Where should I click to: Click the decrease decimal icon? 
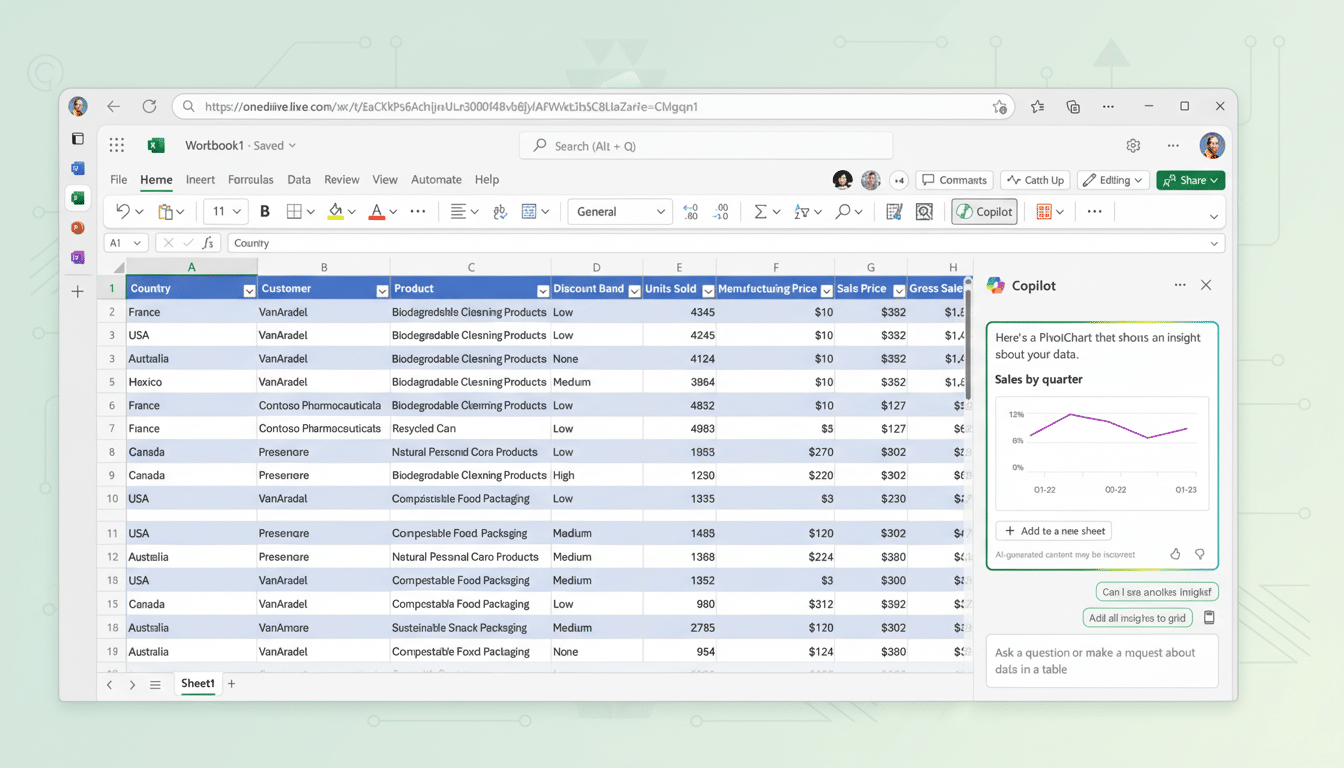pyautogui.click(x=719, y=211)
